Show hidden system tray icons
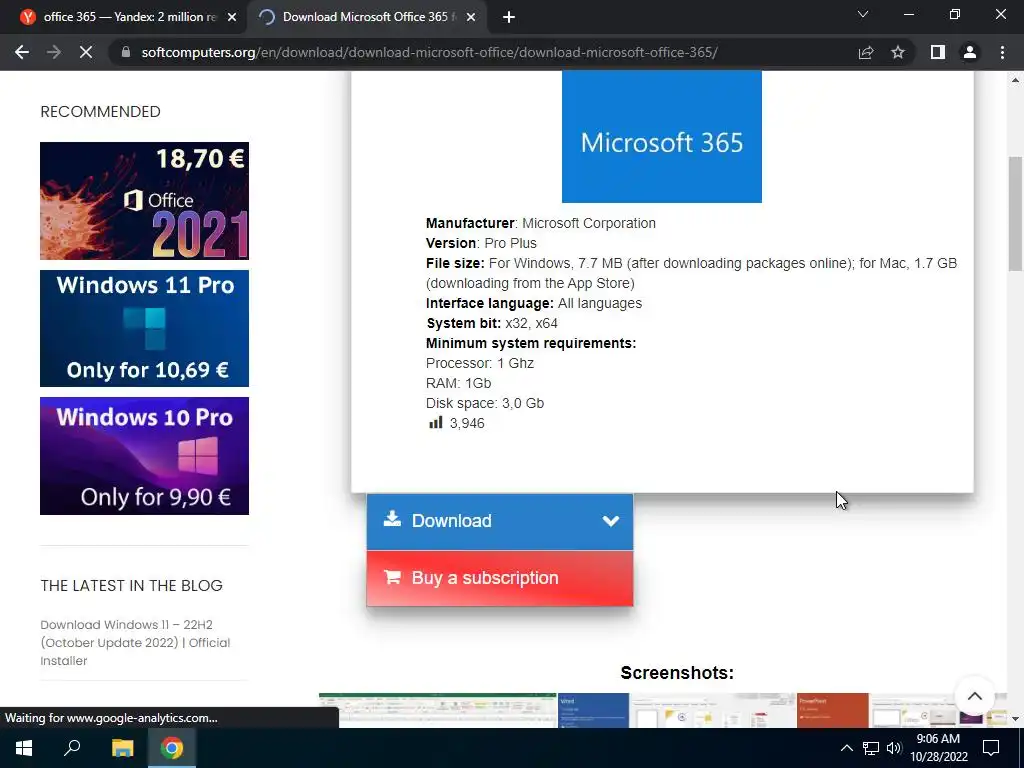This screenshot has height=768, width=1024. coord(846,748)
